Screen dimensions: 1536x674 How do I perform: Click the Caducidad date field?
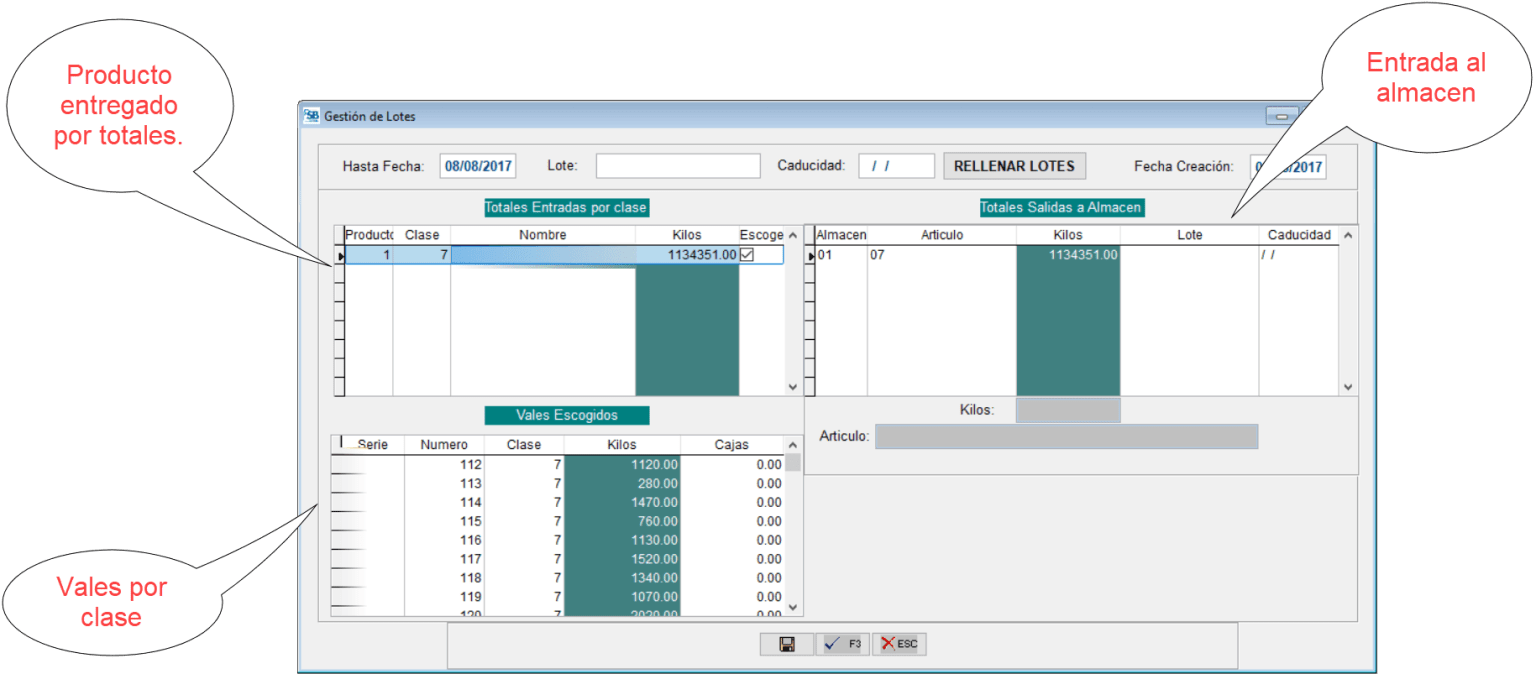896,166
